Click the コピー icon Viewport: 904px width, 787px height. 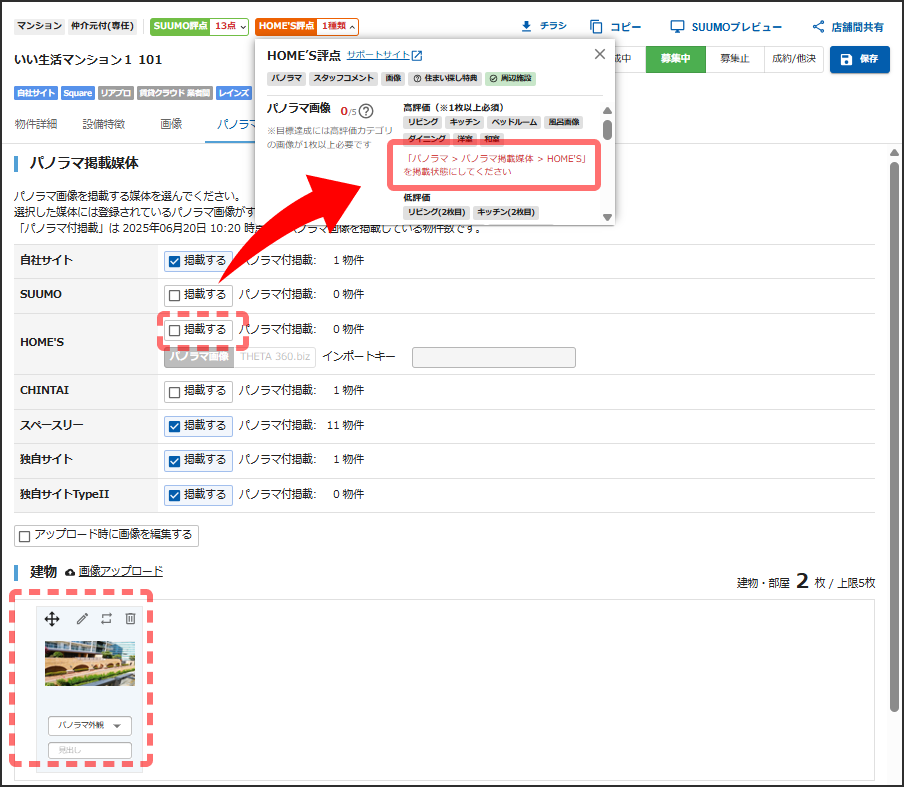coord(596,27)
